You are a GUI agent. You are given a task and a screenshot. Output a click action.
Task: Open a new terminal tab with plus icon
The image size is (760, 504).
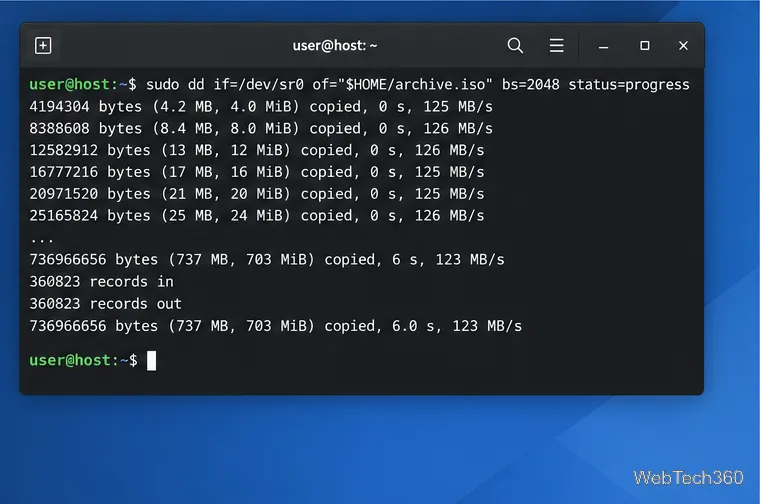(43, 46)
